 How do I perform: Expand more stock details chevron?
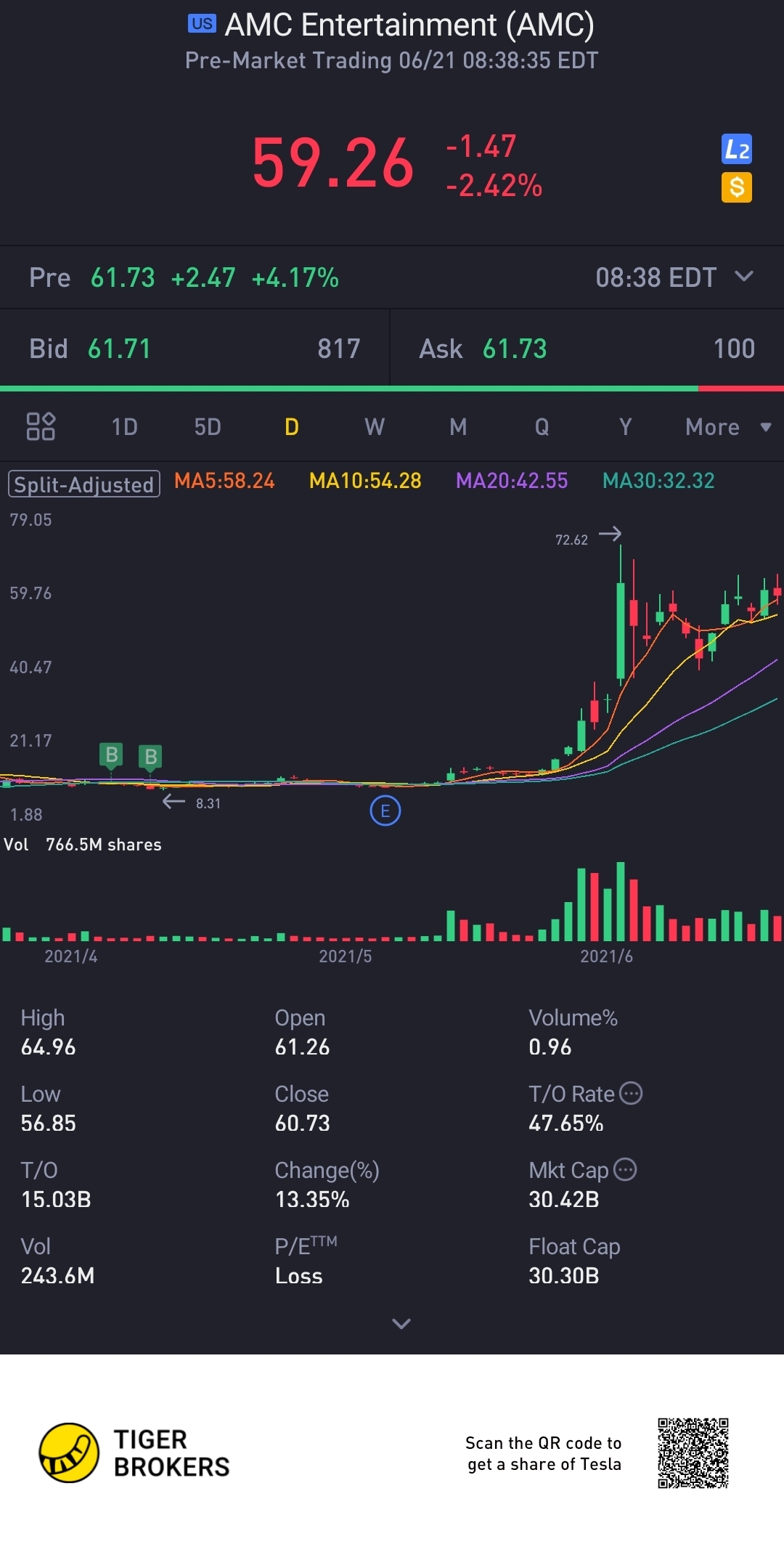tap(401, 1323)
